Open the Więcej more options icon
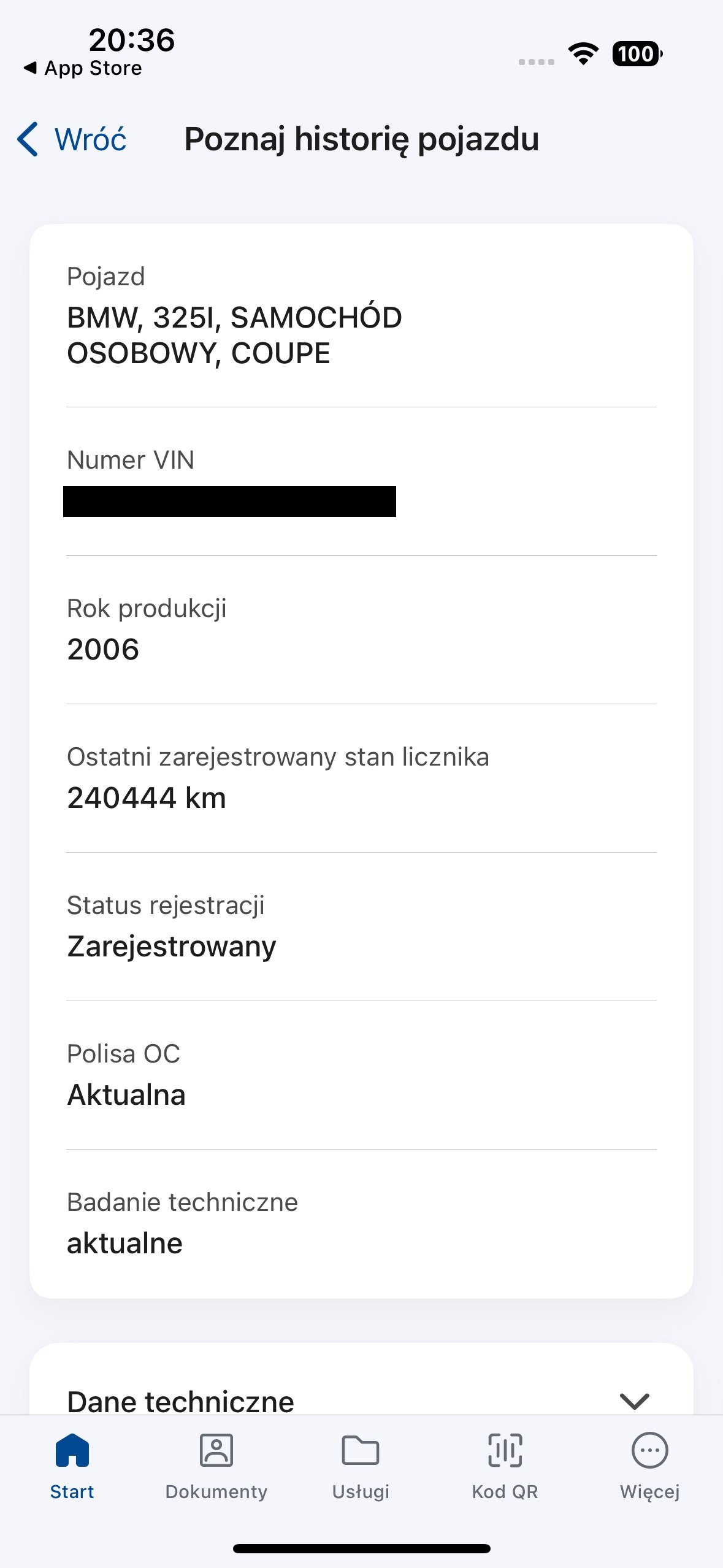The width and height of the screenshot is (723, 1568). (x=649, y=1450)
